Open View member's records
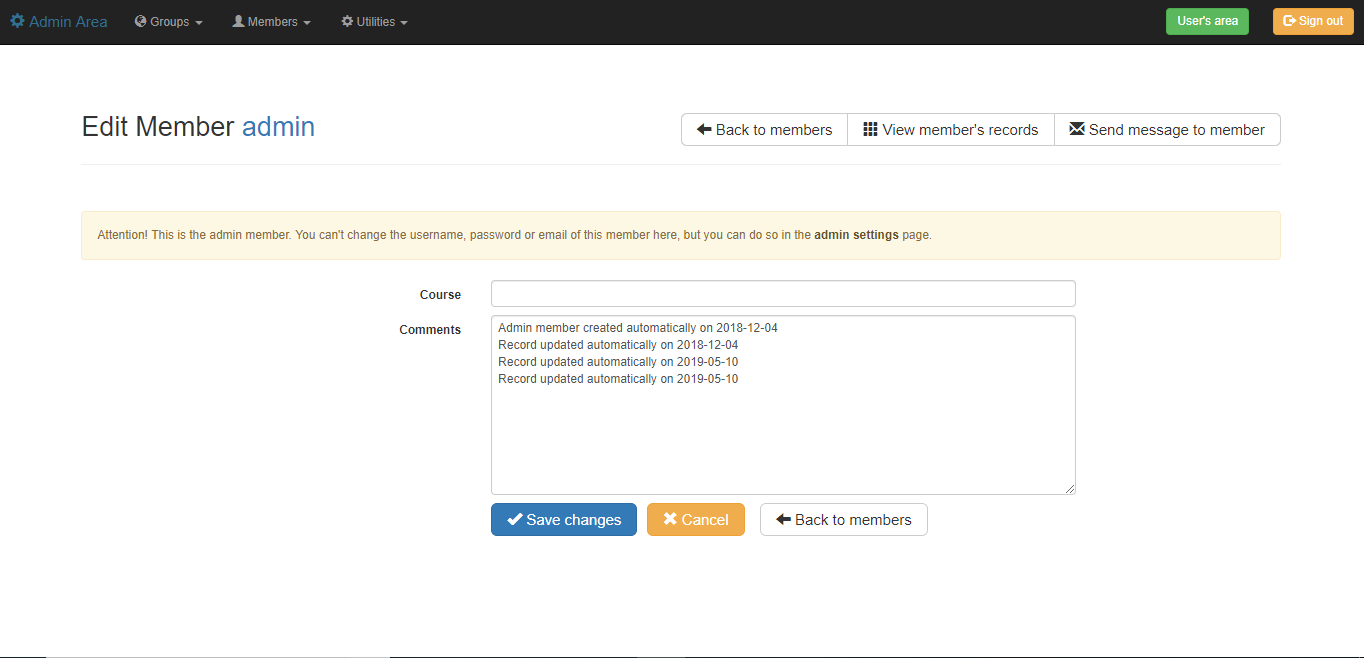The image size is (1364, 658). click(951, 130)
